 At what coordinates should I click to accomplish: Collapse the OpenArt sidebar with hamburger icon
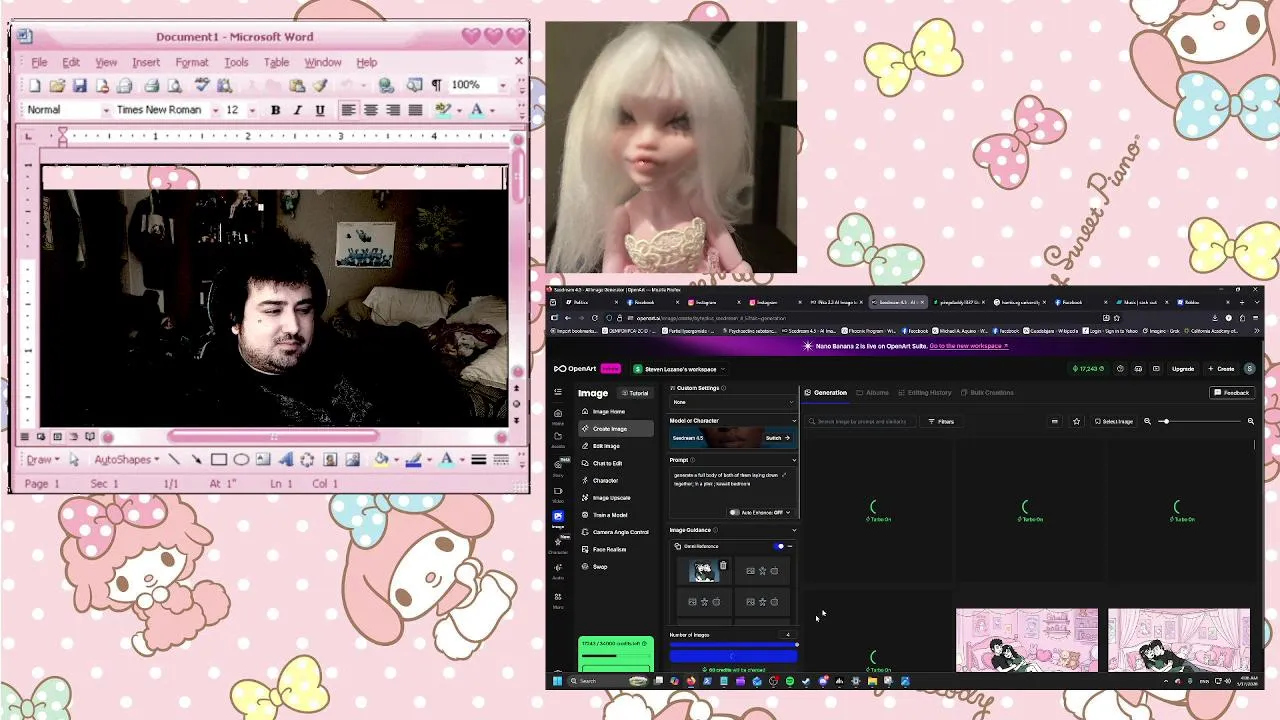(558, 392)
